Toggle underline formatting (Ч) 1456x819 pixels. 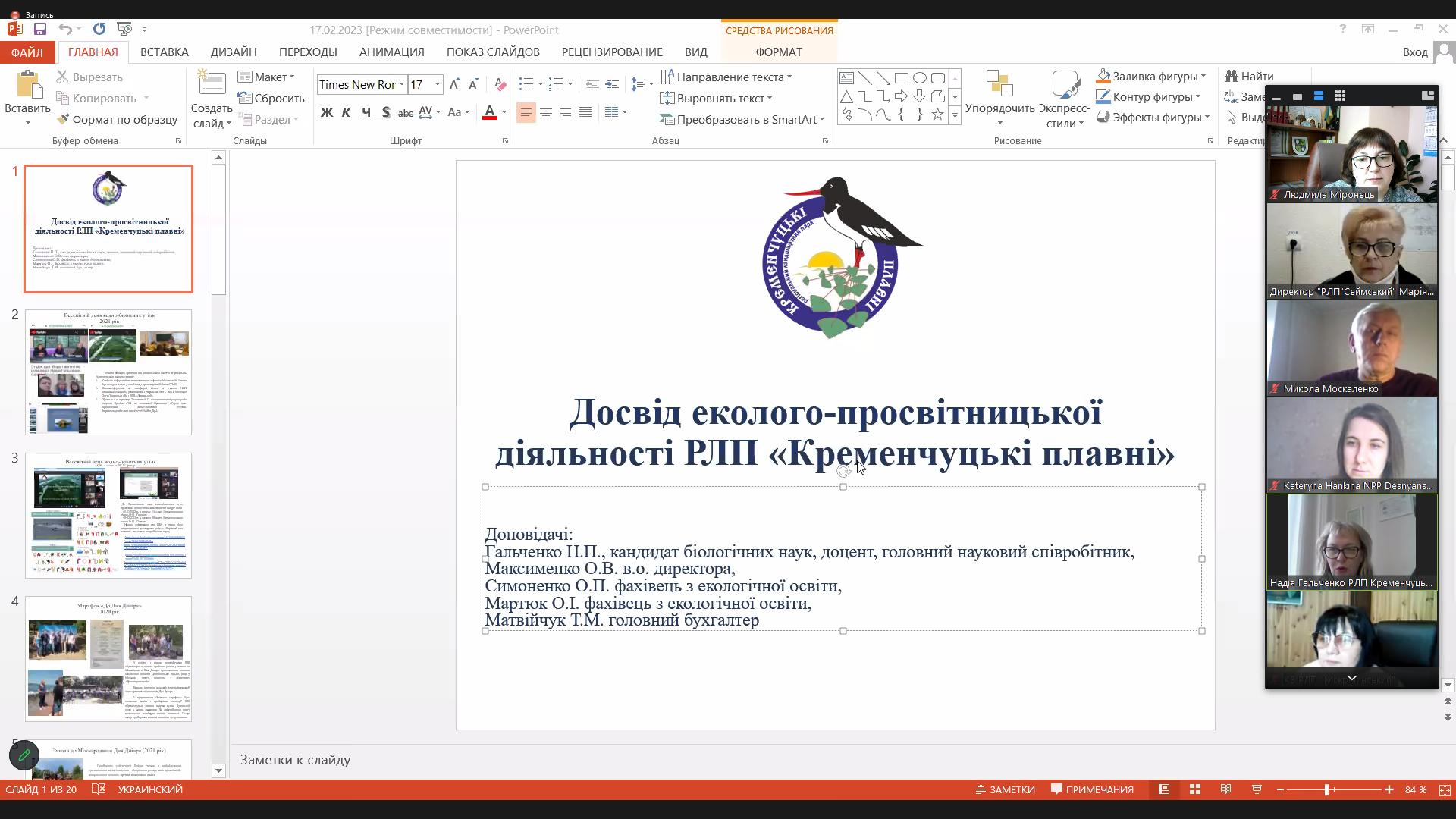pos(366,112)
